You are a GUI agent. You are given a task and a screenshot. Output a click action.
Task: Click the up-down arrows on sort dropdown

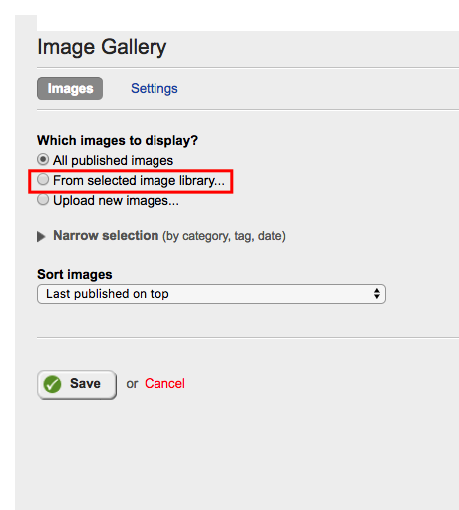pos(377,294)
